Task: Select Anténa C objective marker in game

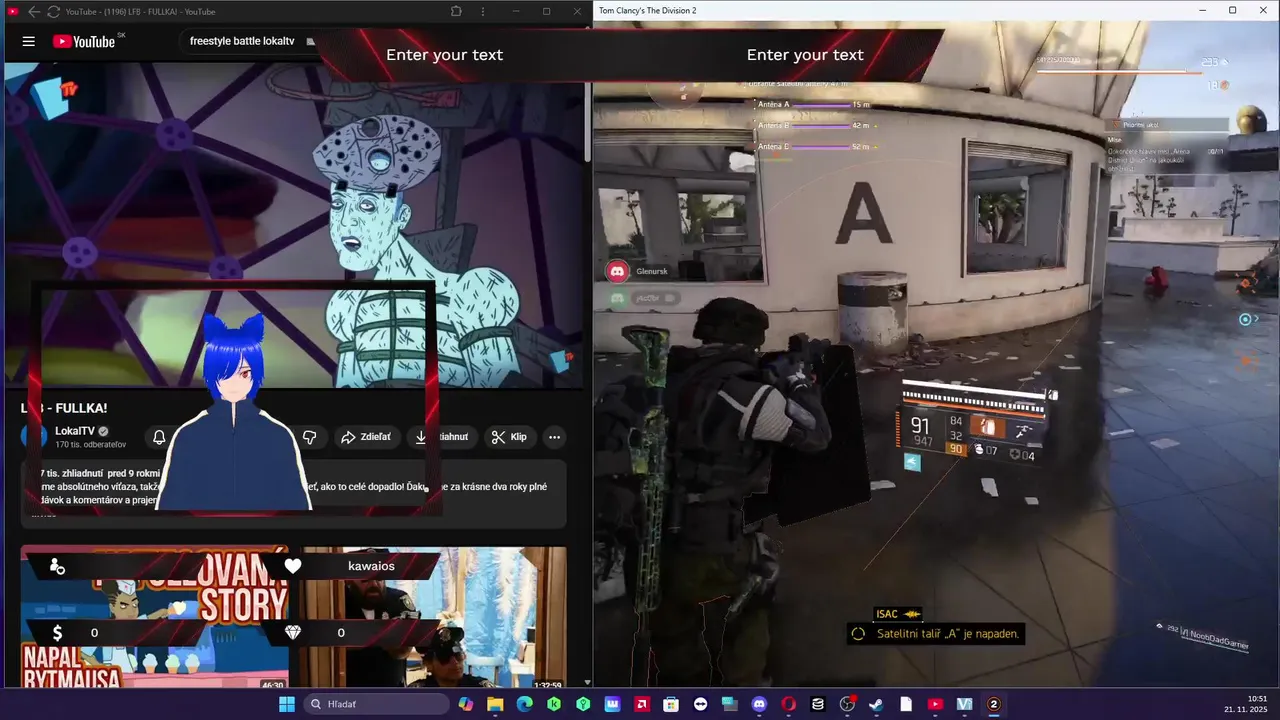Action: (x=815, y=147)
